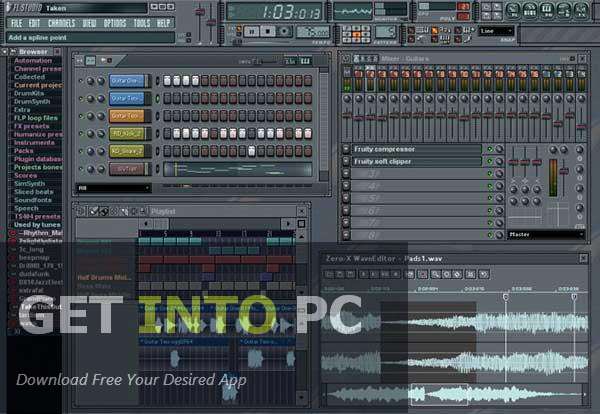Click the oscilloscope monitor display
Screen dimensions: 600x414
(352, 11)
